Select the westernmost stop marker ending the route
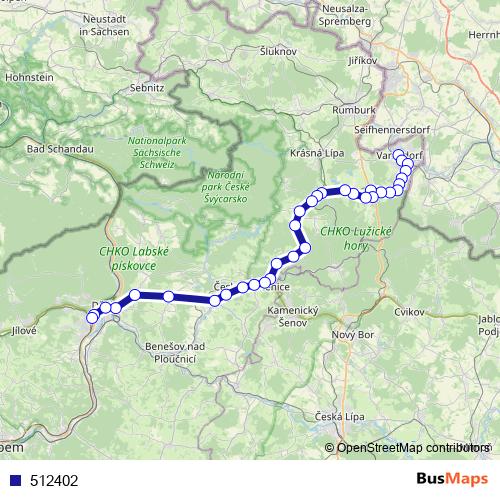This screenshot has height=500, width=500. point(92,318)
